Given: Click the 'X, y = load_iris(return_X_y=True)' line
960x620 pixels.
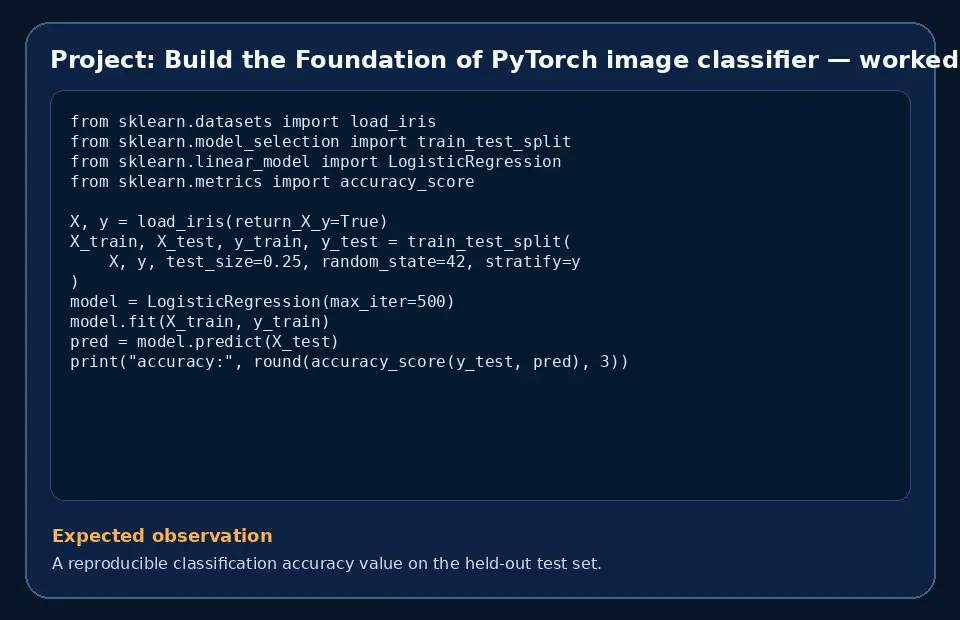Looking at the screenshot, I should pos(228,222).
